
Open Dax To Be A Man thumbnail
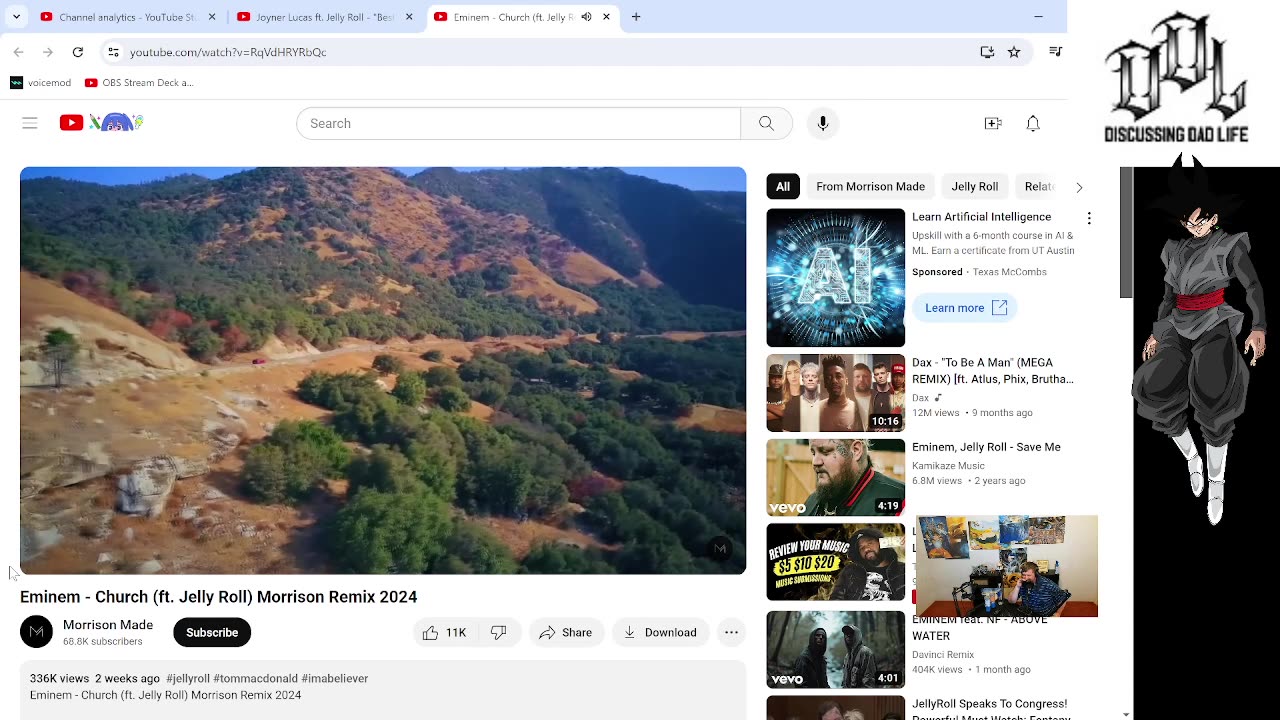835,393
